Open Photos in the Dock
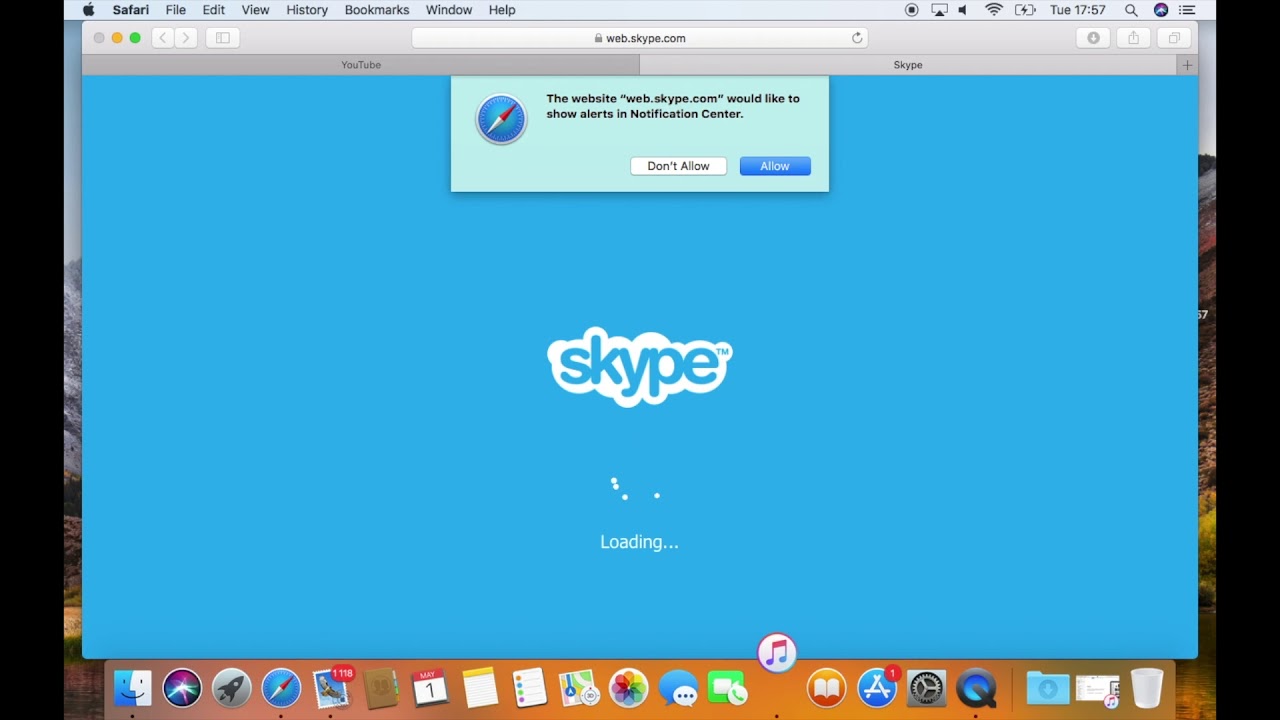1280x720 pixels. tap(629, 689)
